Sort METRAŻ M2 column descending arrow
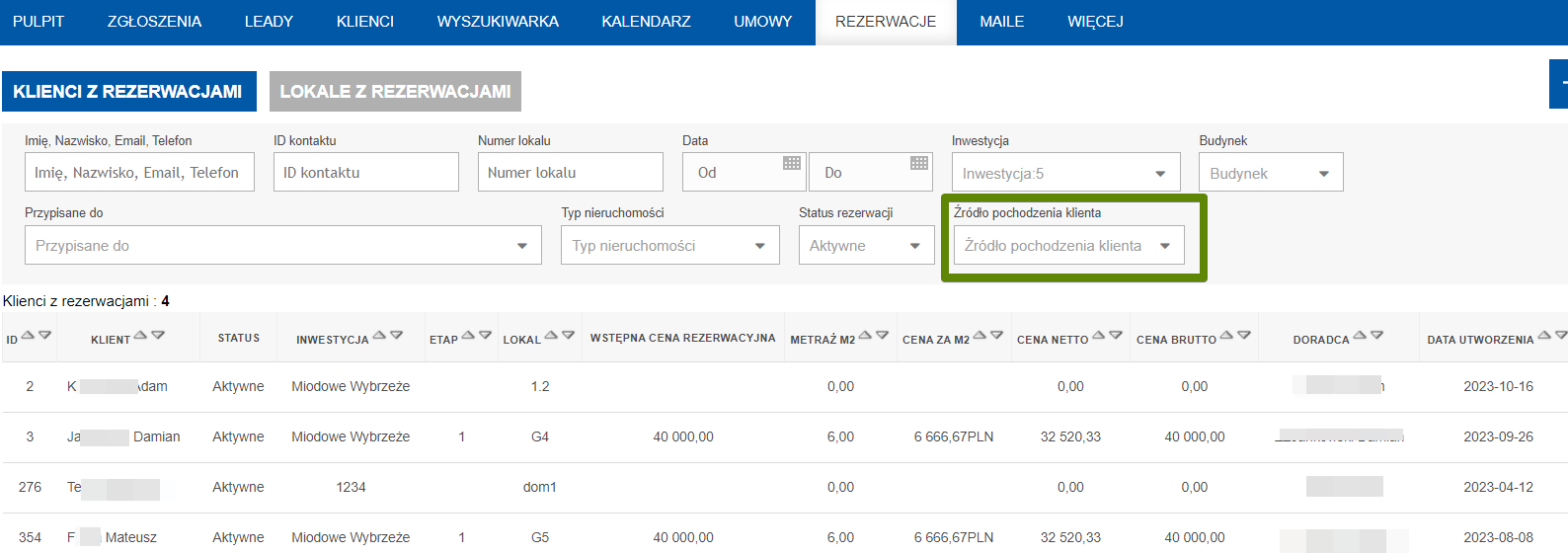 click(x=883, y=336)
